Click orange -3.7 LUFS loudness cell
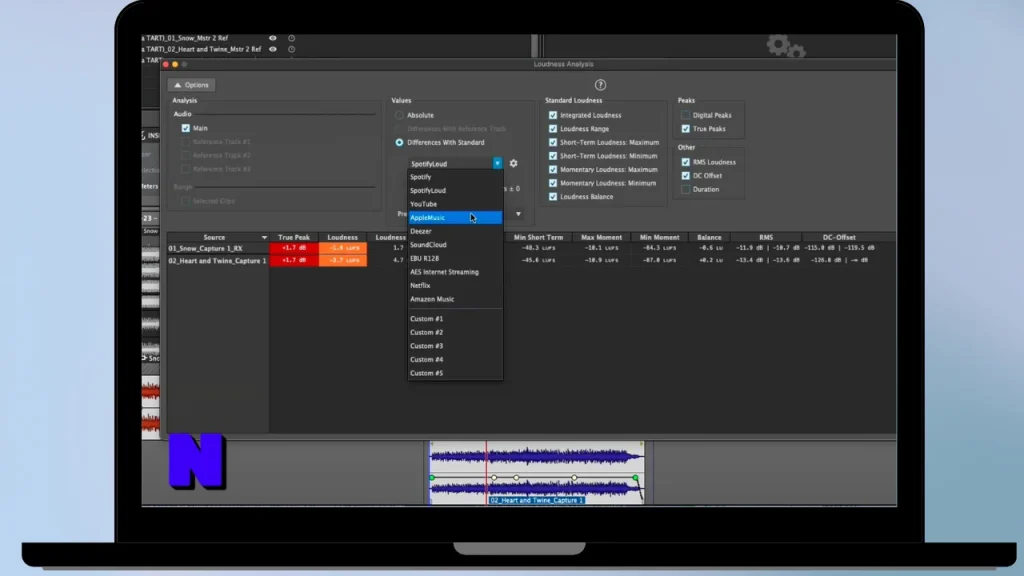Viewport: 1024px width, 576px height. tap(343, 261)
